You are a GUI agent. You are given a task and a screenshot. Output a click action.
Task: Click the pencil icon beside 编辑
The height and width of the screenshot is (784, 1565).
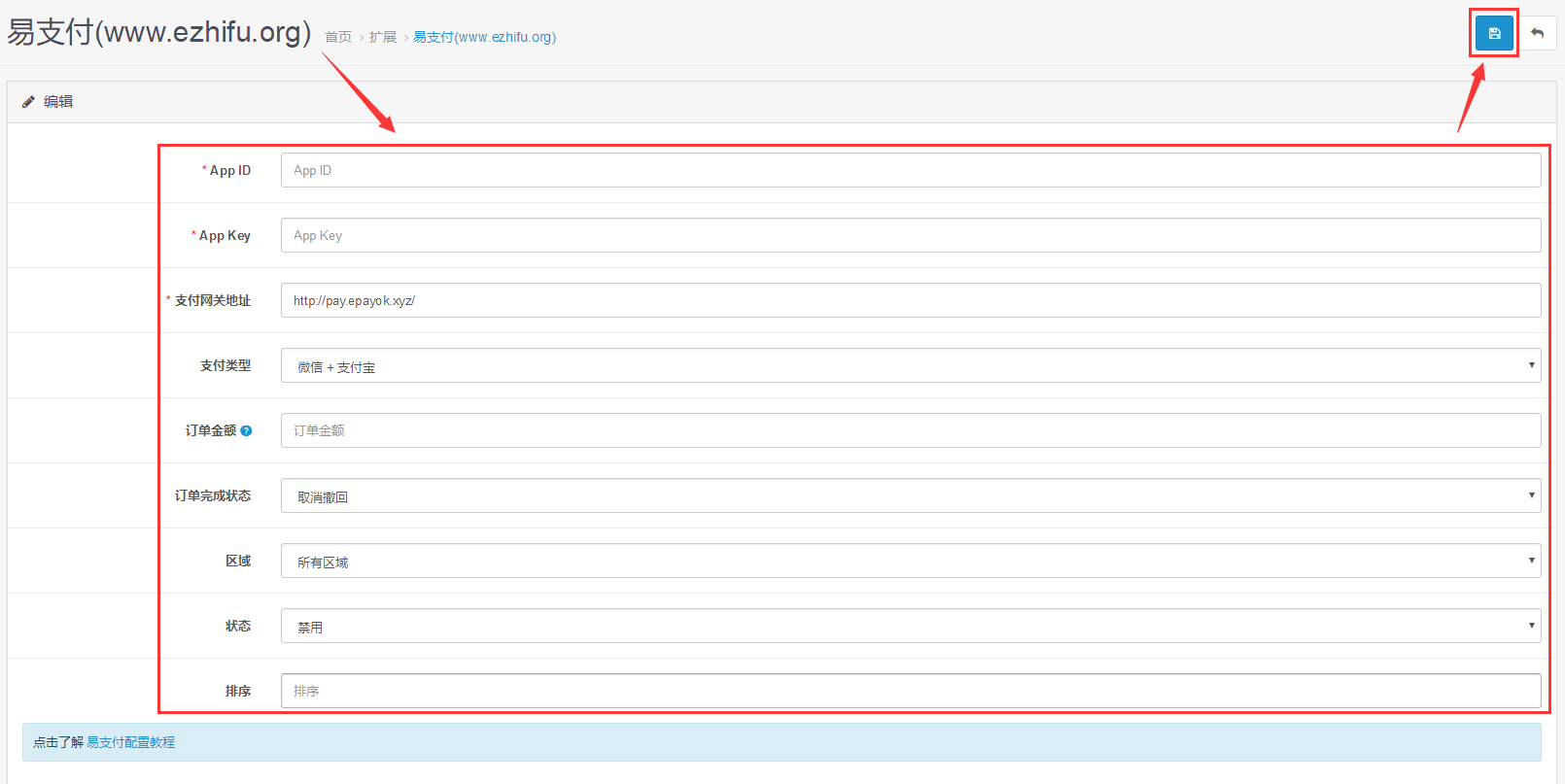(x=28, y=101)
